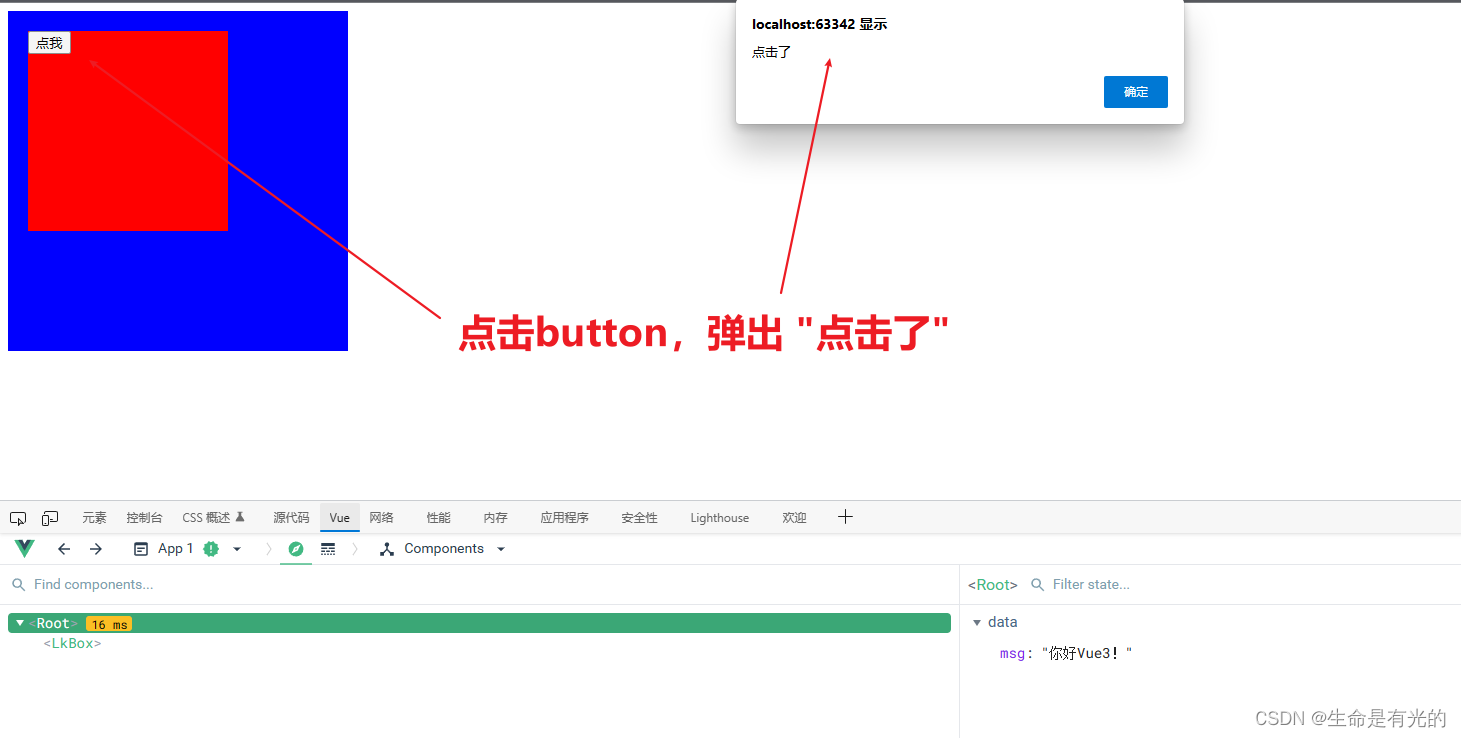Image resolution: width=1461 pixels, height=738 pixels.
Task: Select the inspector compass icon
Action: tap(295, 549)
